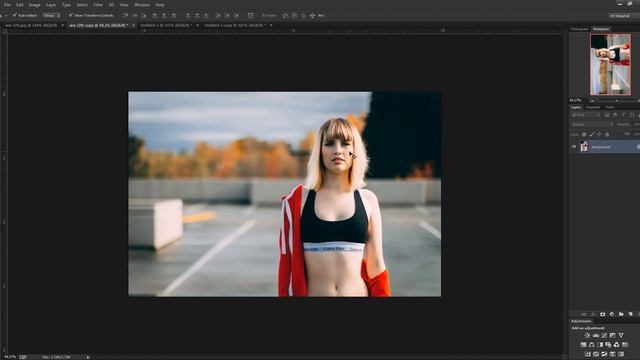This screenshot has height=360, width=640.
Task: Click the Navigator preview thumbnail
Action: pyautogui.click(x=610, y=64)
